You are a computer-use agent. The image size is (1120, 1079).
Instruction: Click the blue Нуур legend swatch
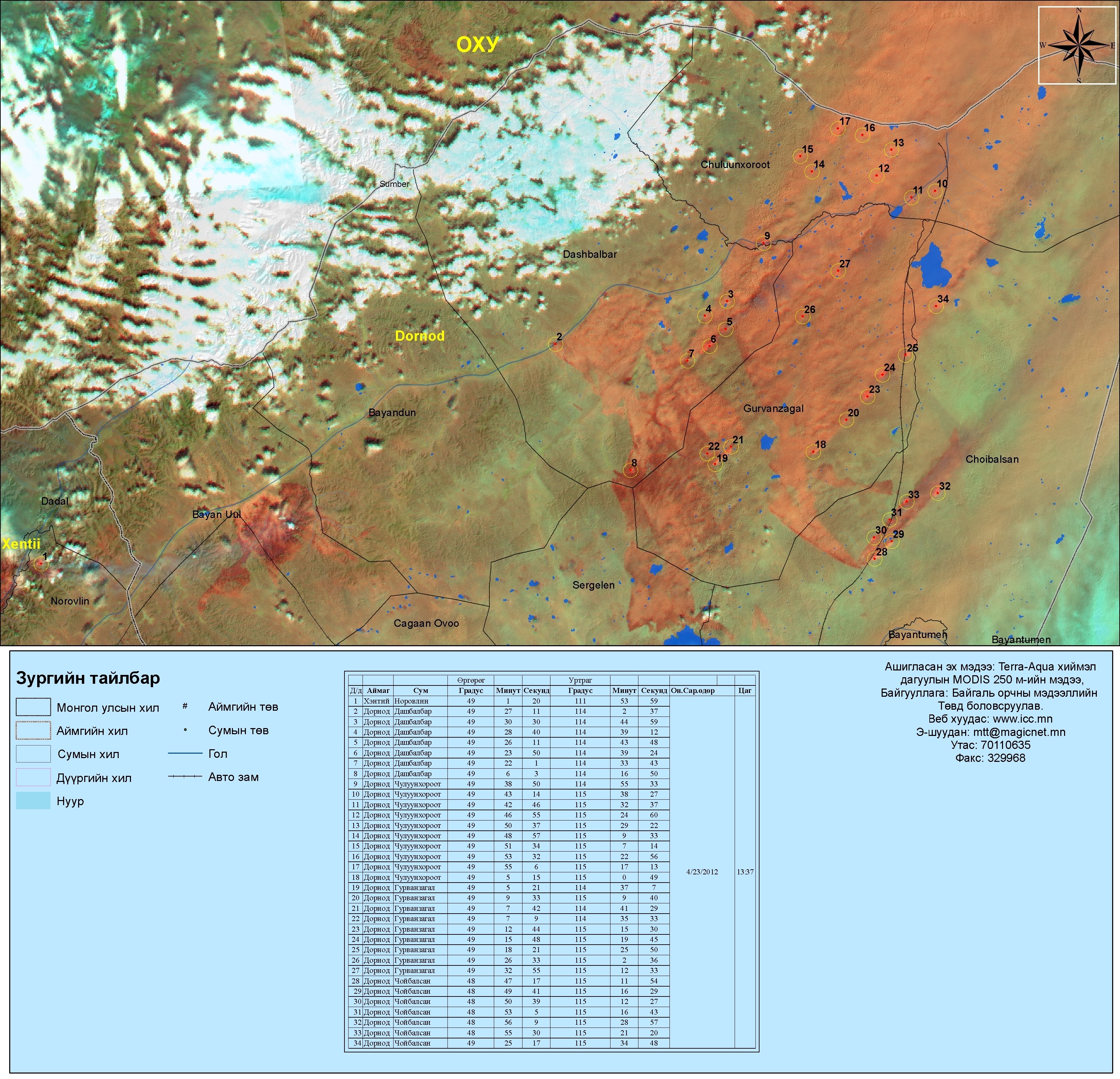tap(33, 801)
